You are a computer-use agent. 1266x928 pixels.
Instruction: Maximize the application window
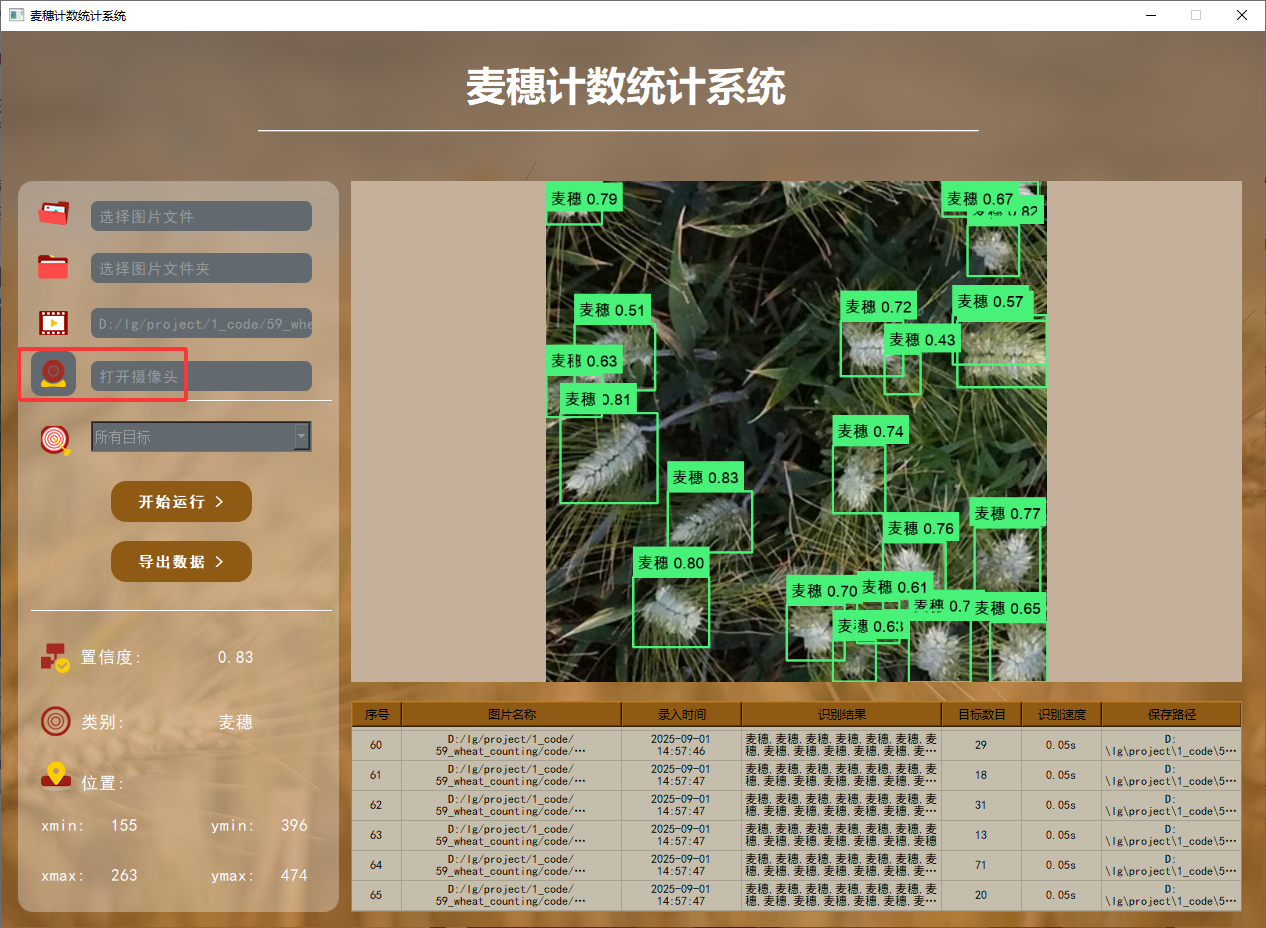(x=1196, y=15)
